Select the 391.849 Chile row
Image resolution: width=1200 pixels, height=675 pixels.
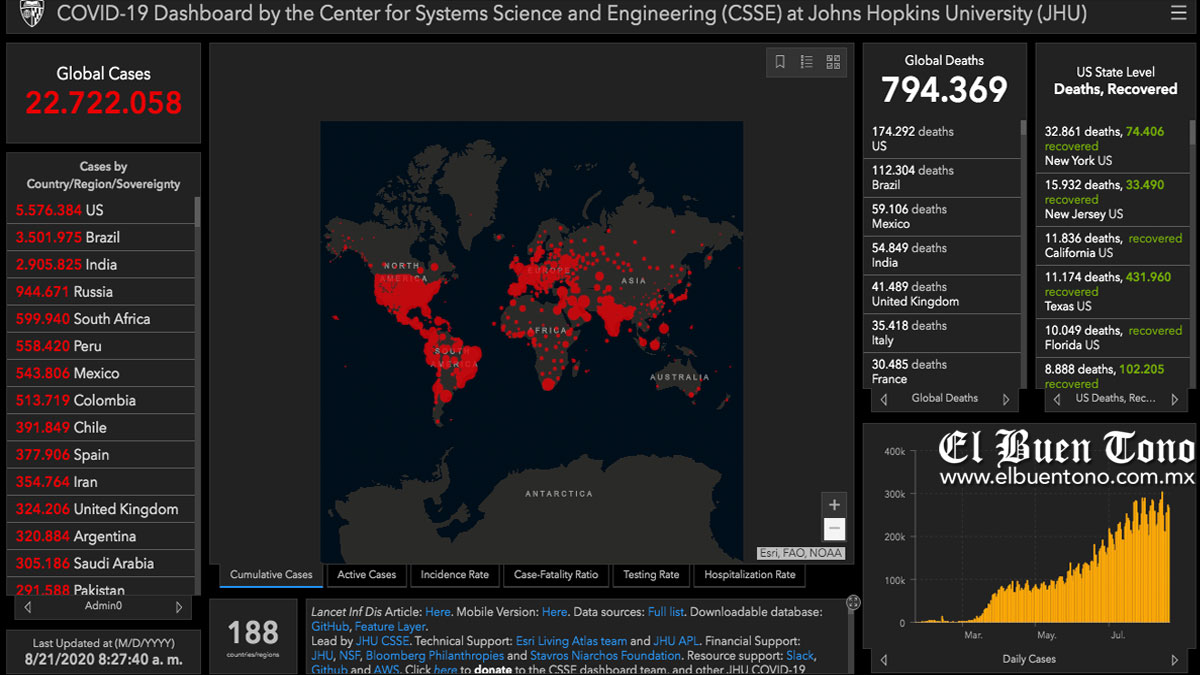click(100, 427)
